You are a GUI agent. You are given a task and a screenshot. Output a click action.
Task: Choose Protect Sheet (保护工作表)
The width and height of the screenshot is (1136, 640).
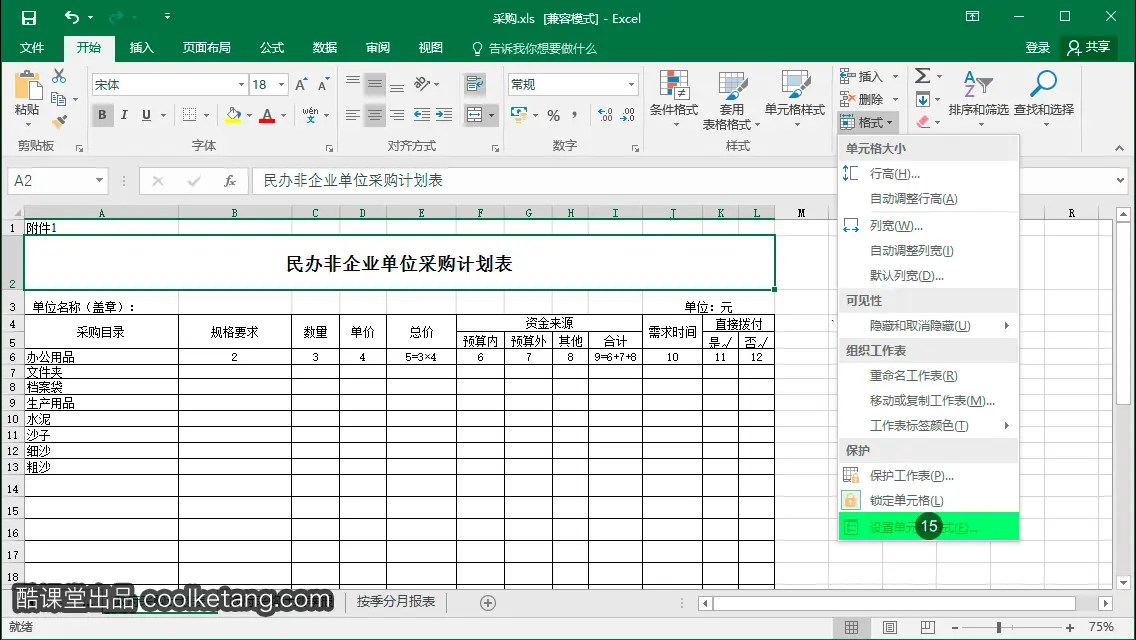(929, 476)
